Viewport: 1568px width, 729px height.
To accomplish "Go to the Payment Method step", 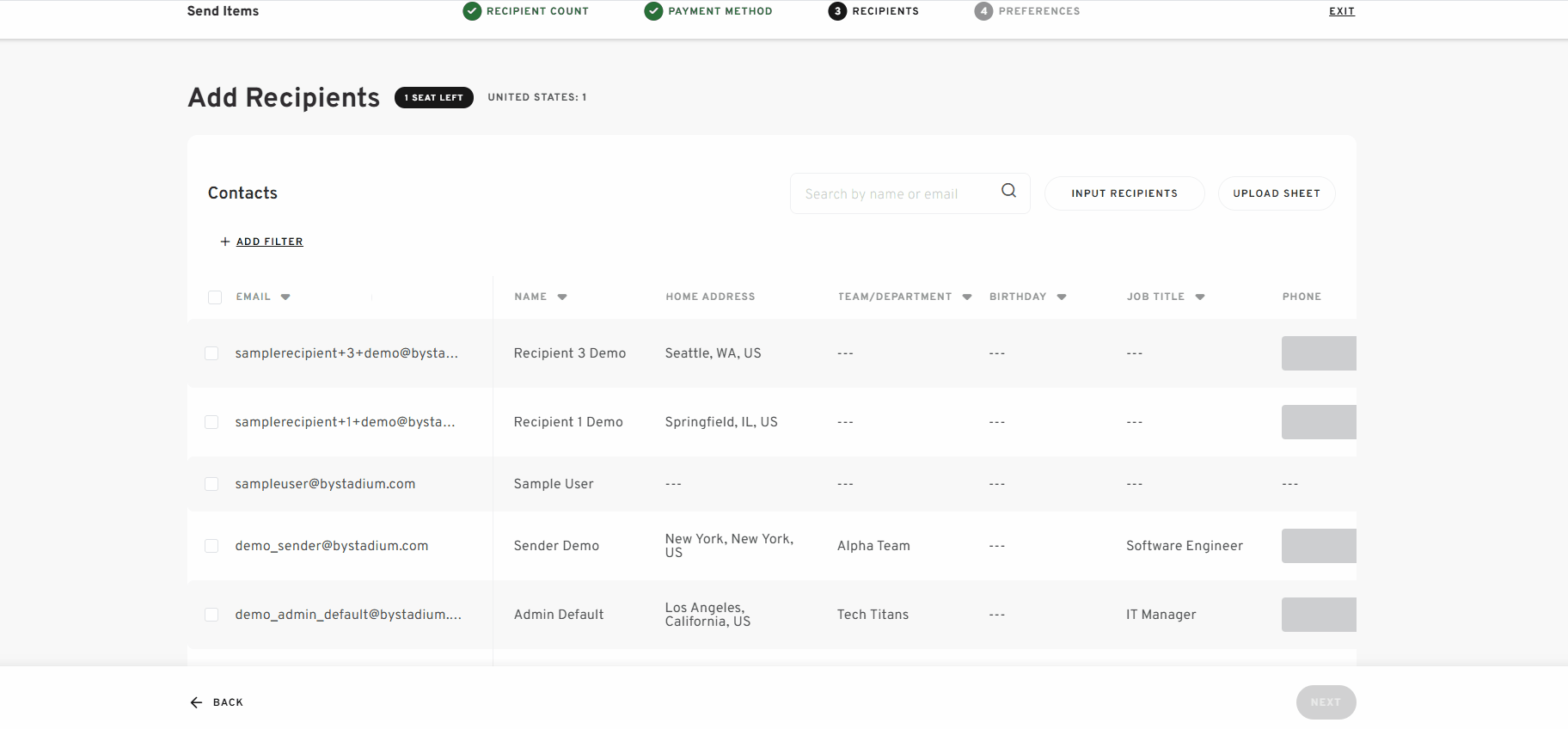I will click(x=720, y=11).
